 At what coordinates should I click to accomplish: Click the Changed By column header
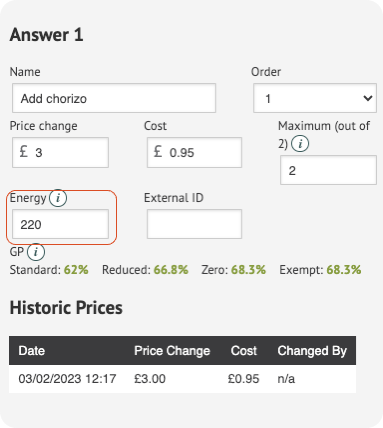click(312, 351)
